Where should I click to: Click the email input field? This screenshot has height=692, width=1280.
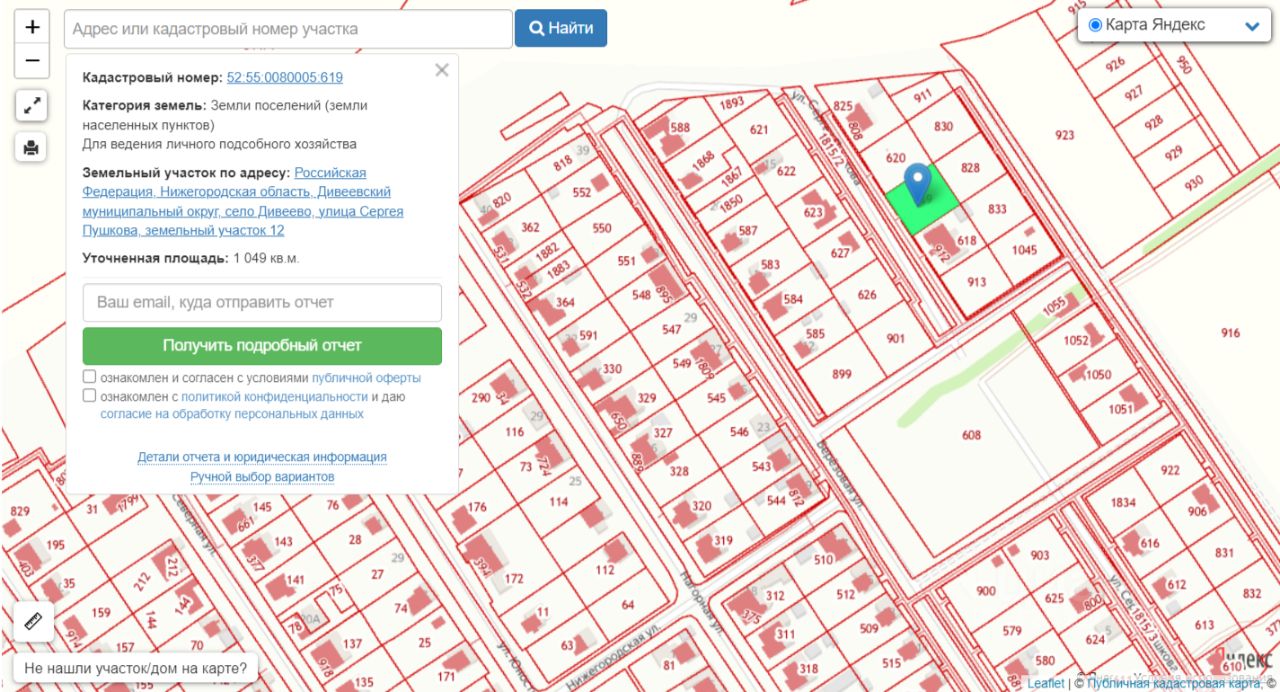pos(262,302)
